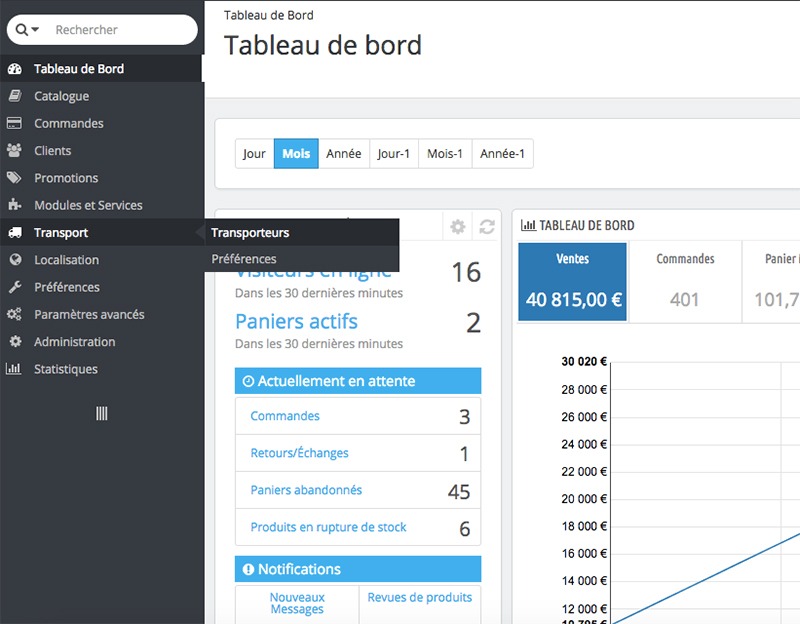800x624 pixels.
Task: Collapse the sidebar menu using the bars handle
Action: click(101, 413)
